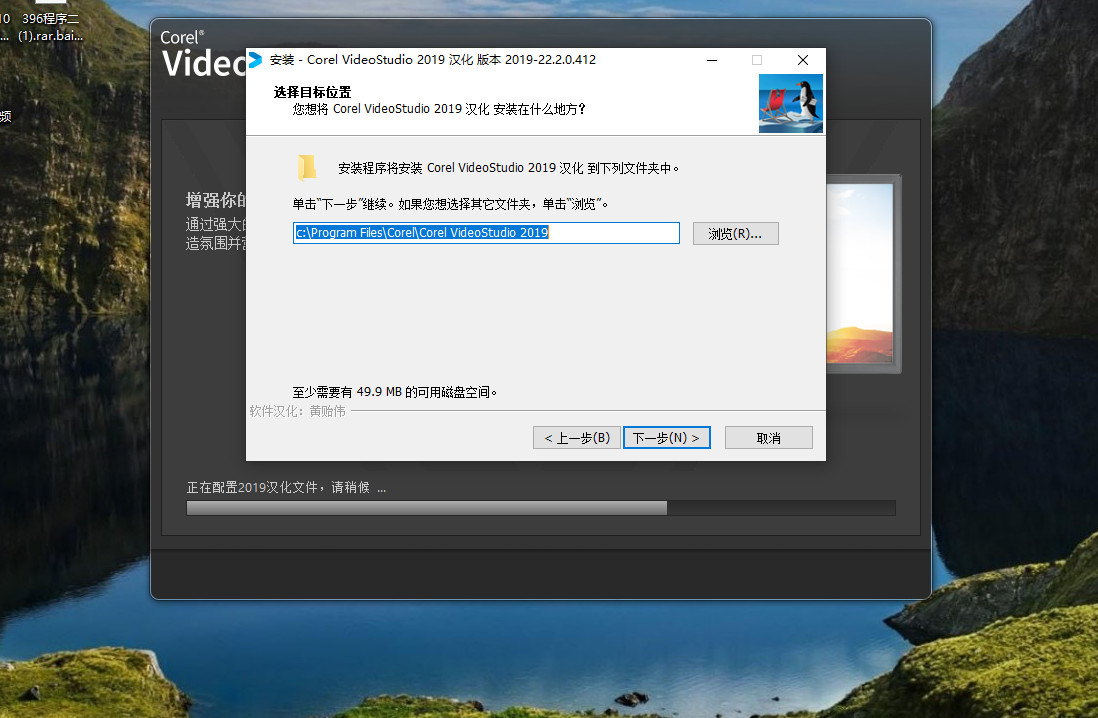The image size is (1098, 718).
Task: Click the desert preview image in Corel window
Action: coord(860,273)
